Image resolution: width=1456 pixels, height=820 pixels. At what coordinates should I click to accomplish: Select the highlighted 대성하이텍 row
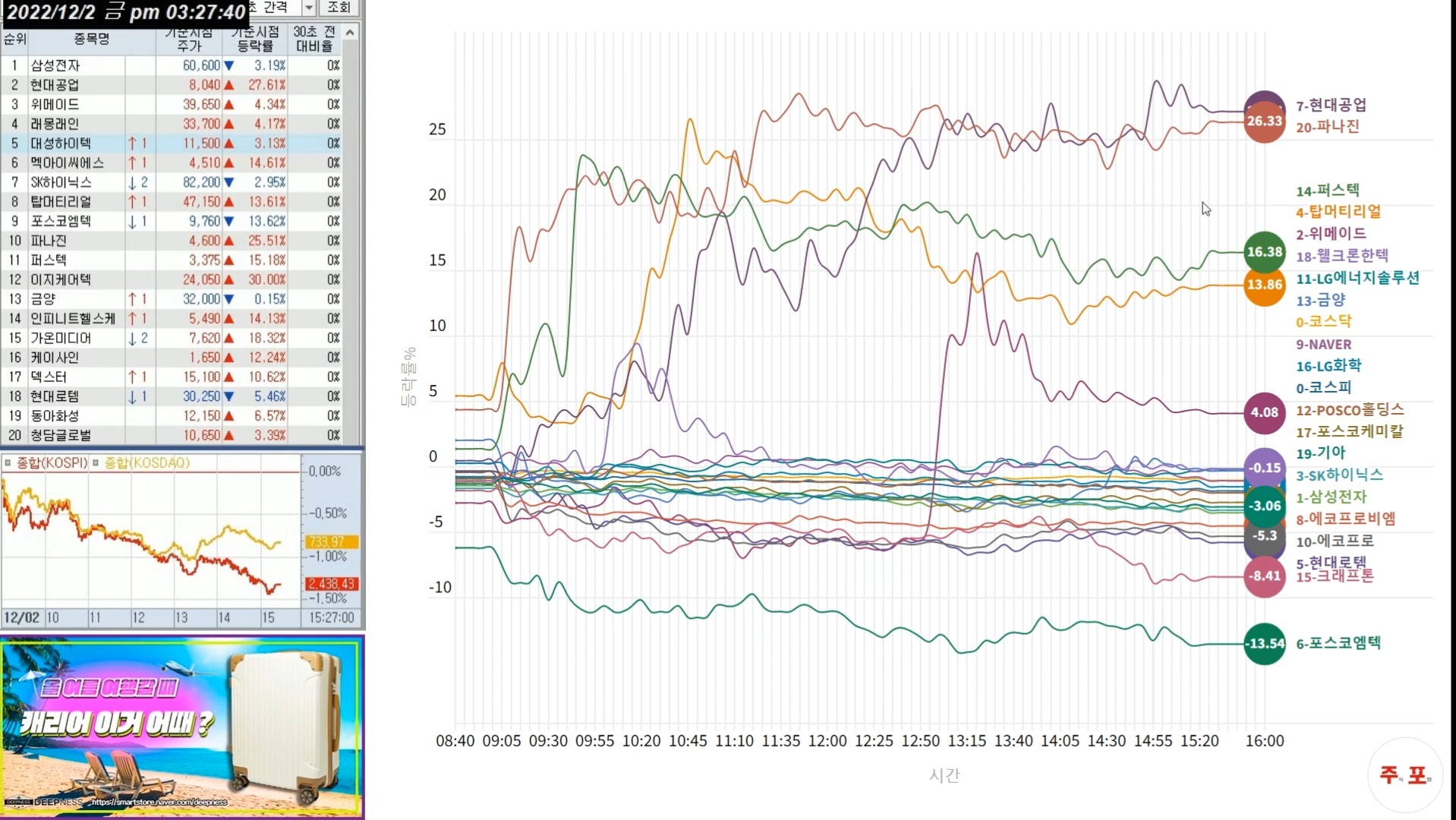pos(172,143)
